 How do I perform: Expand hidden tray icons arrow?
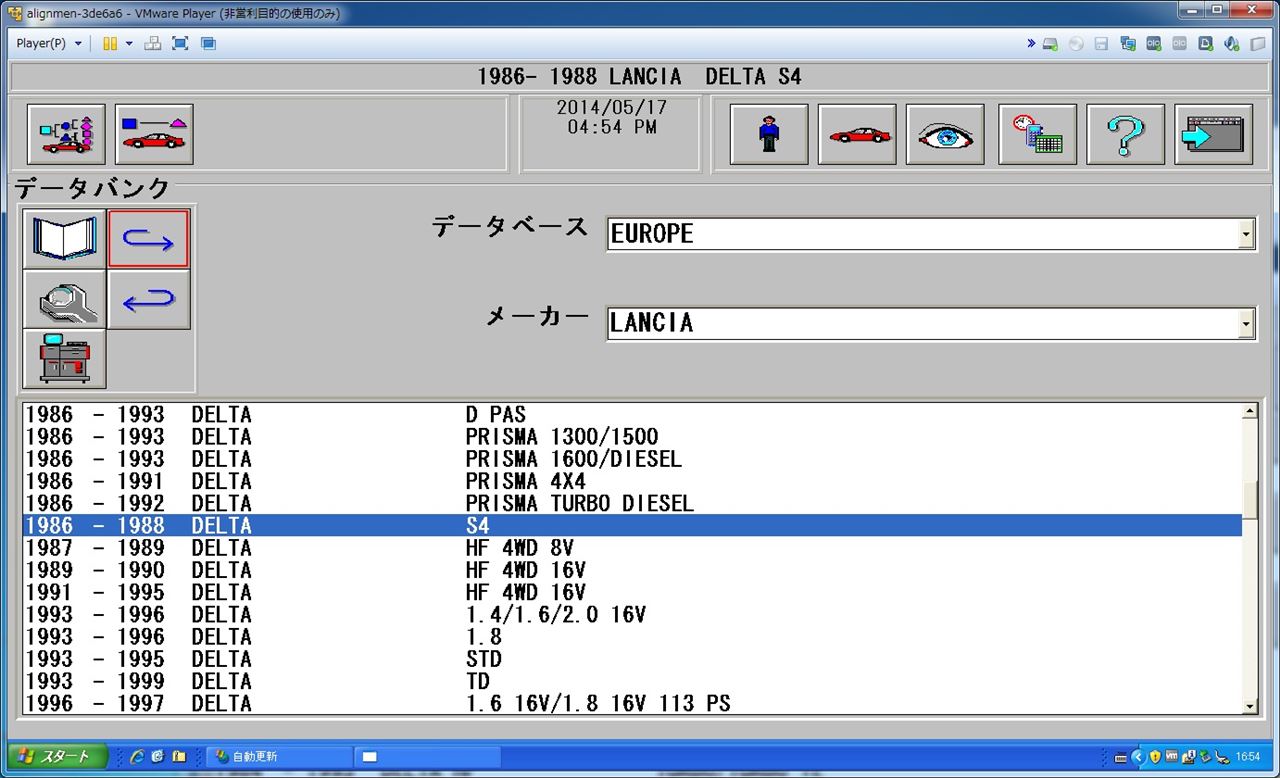tap(1138, 757)
